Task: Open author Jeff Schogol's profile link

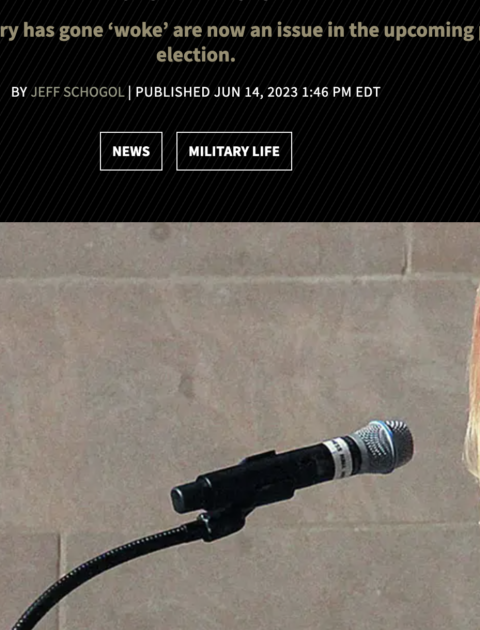Action: point(78,92)
